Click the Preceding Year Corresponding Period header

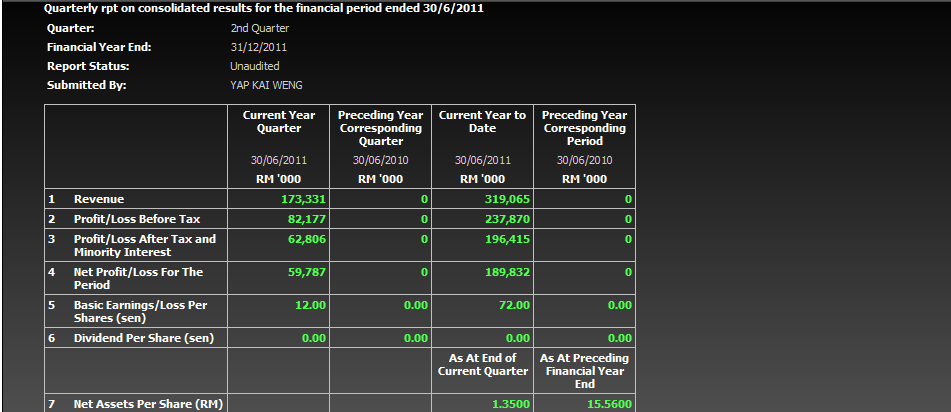pos(584,128)
